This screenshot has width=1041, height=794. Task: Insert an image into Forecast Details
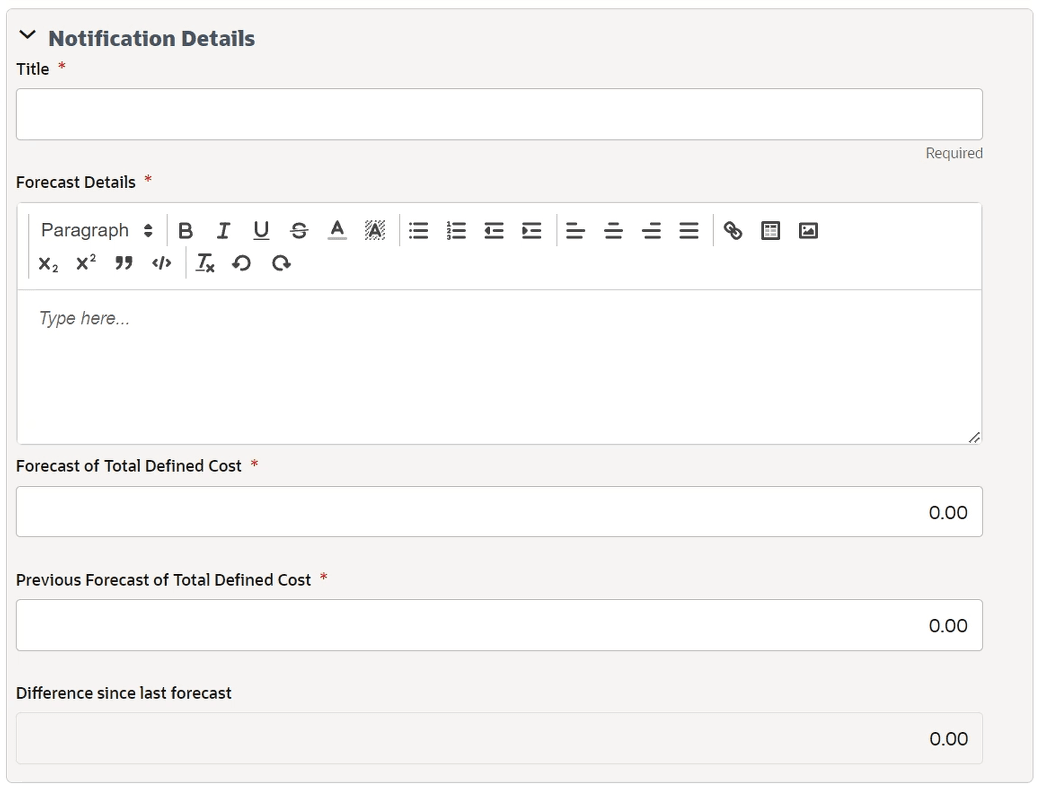[x=808, y=231]
